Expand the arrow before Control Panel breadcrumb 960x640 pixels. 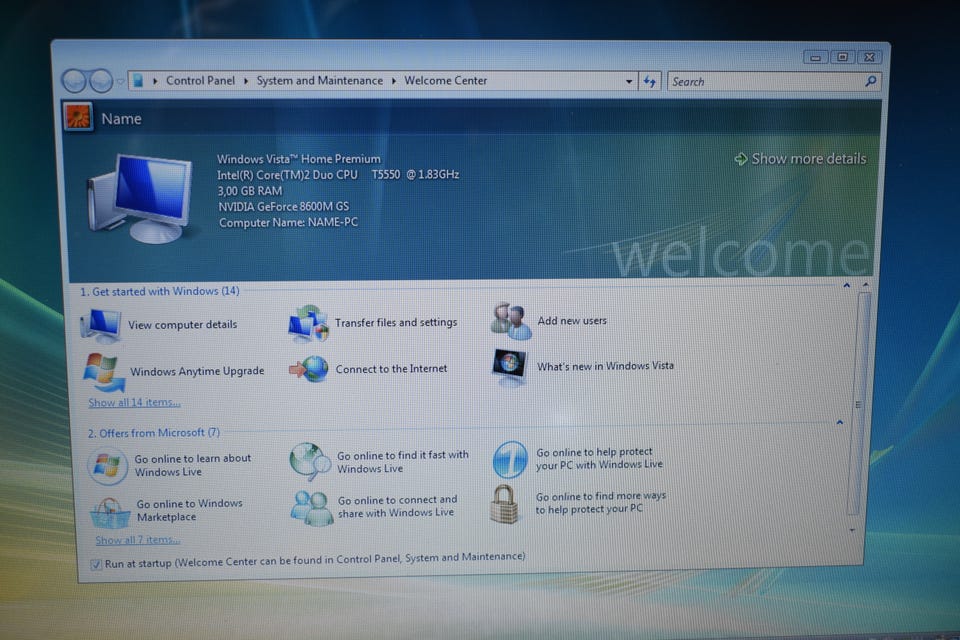(155, 81)
